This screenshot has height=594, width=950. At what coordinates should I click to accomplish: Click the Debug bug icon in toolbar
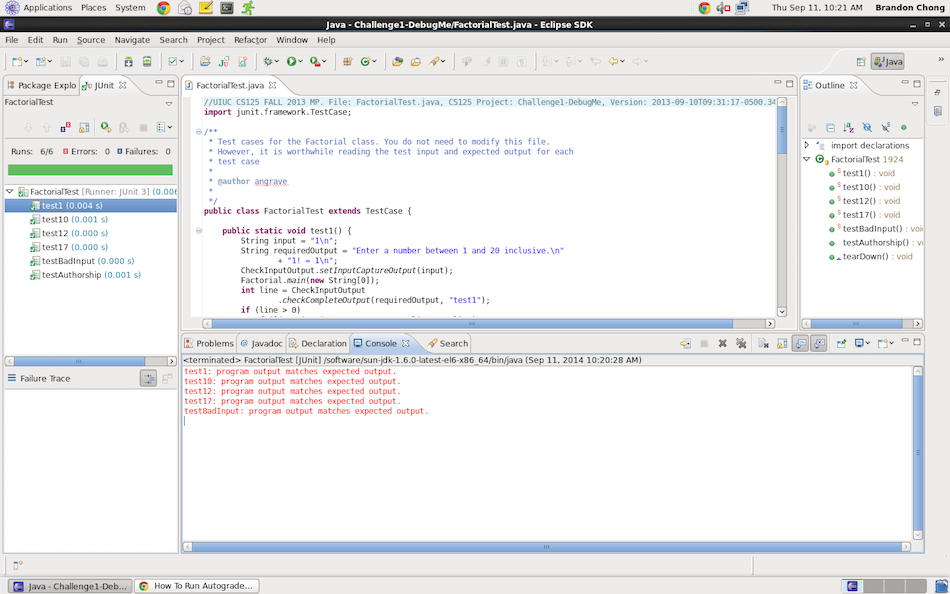(268, 62)
